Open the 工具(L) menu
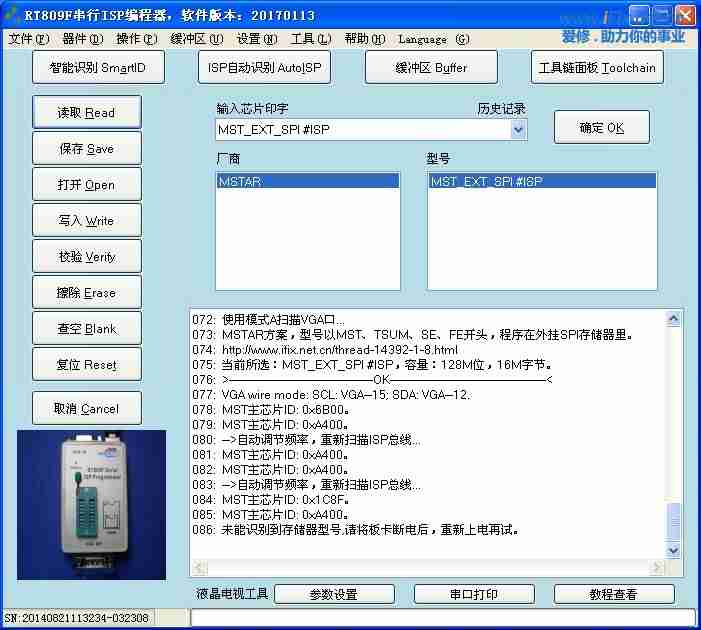 tap(311, 39)
